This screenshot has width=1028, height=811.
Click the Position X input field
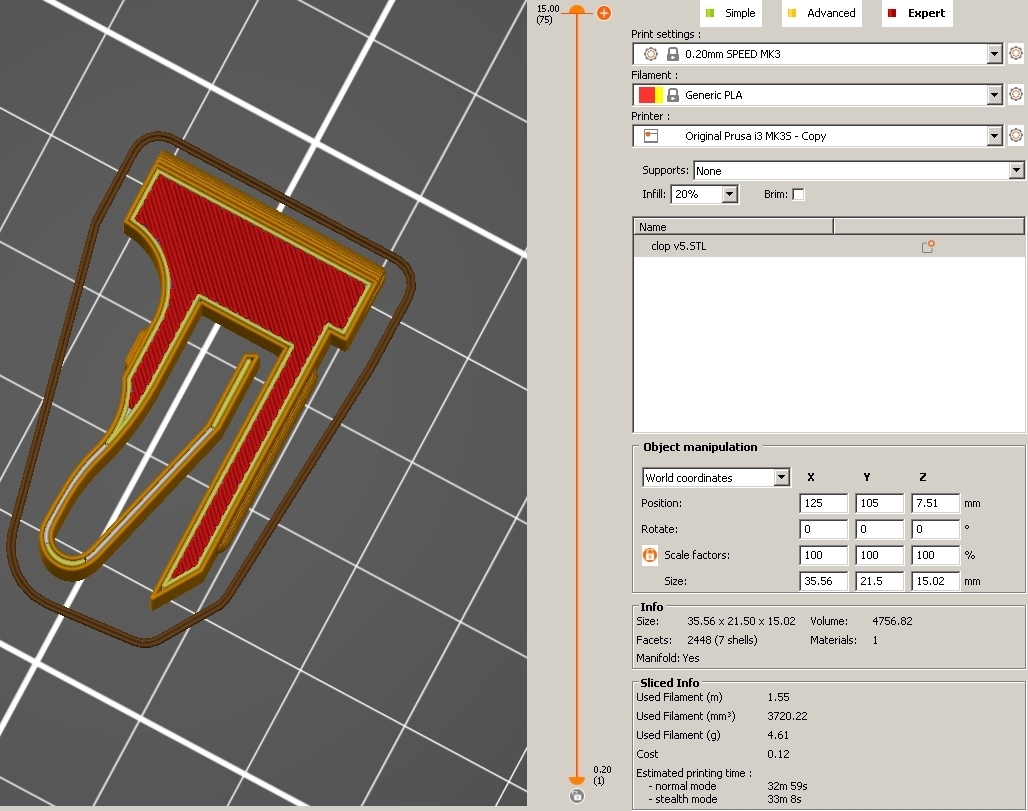(x=823, y=504)
